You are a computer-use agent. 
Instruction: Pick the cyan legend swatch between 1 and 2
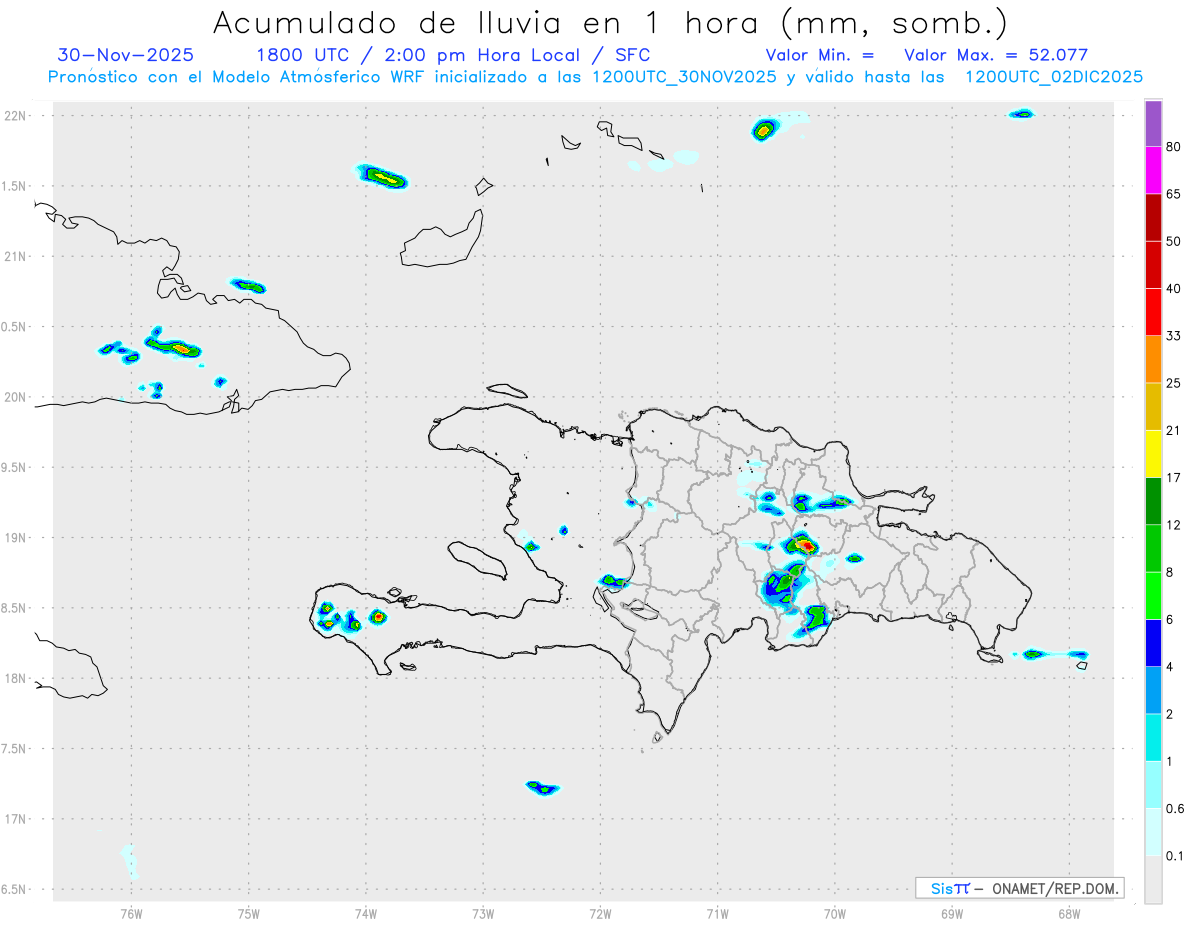(1153, 736)
